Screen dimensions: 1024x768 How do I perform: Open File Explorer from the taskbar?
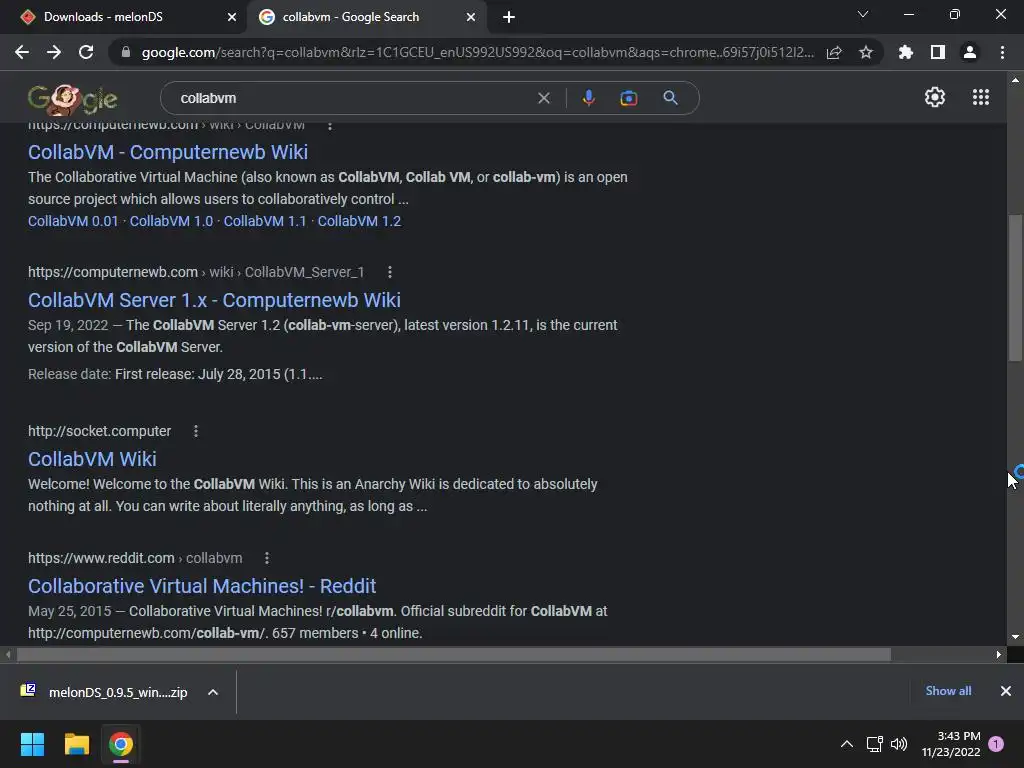click(76, 744)
